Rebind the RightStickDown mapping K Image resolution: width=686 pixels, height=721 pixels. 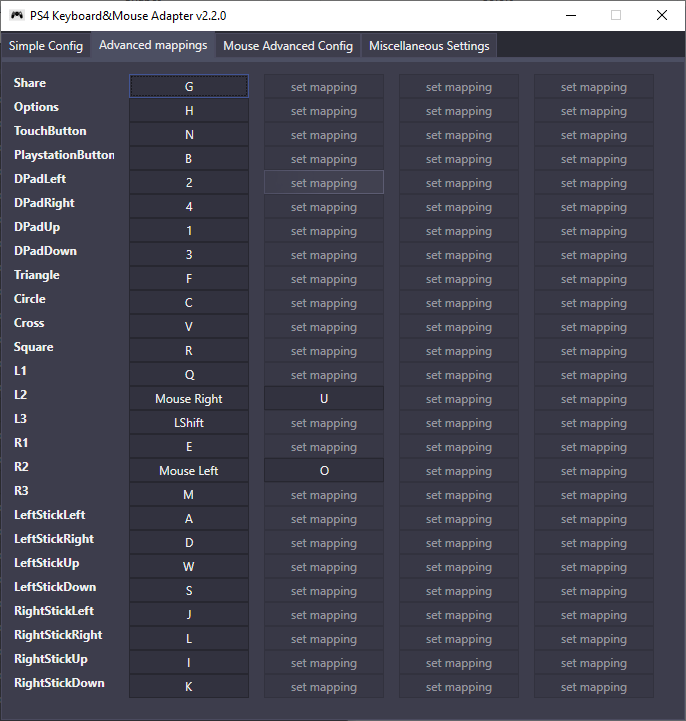(189, 687)
